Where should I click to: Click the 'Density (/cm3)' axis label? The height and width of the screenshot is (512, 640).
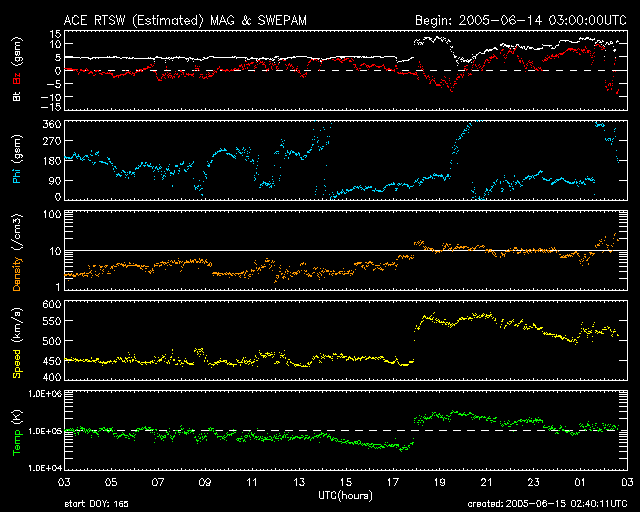point(17,252)
